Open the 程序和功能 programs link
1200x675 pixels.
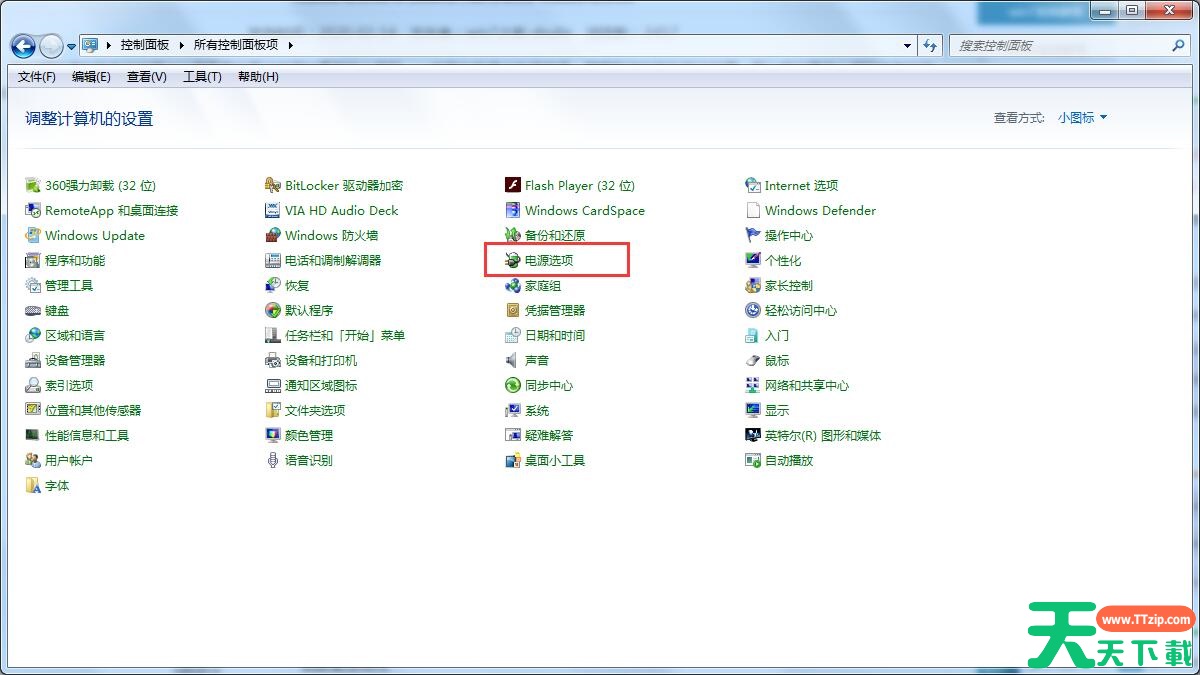coord(74,260)
